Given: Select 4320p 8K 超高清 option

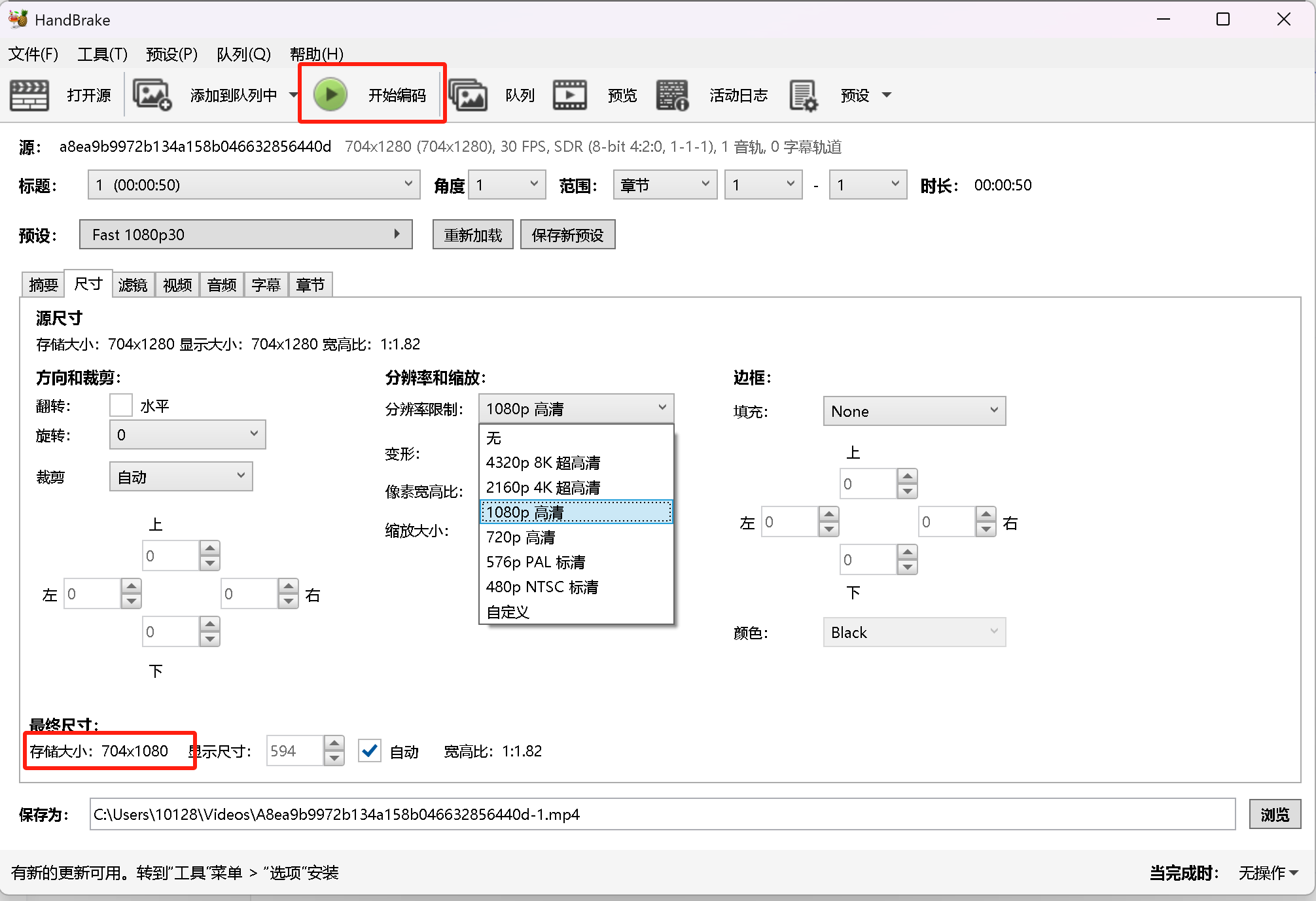Looking at the screenshot, I should click(576, 463).
